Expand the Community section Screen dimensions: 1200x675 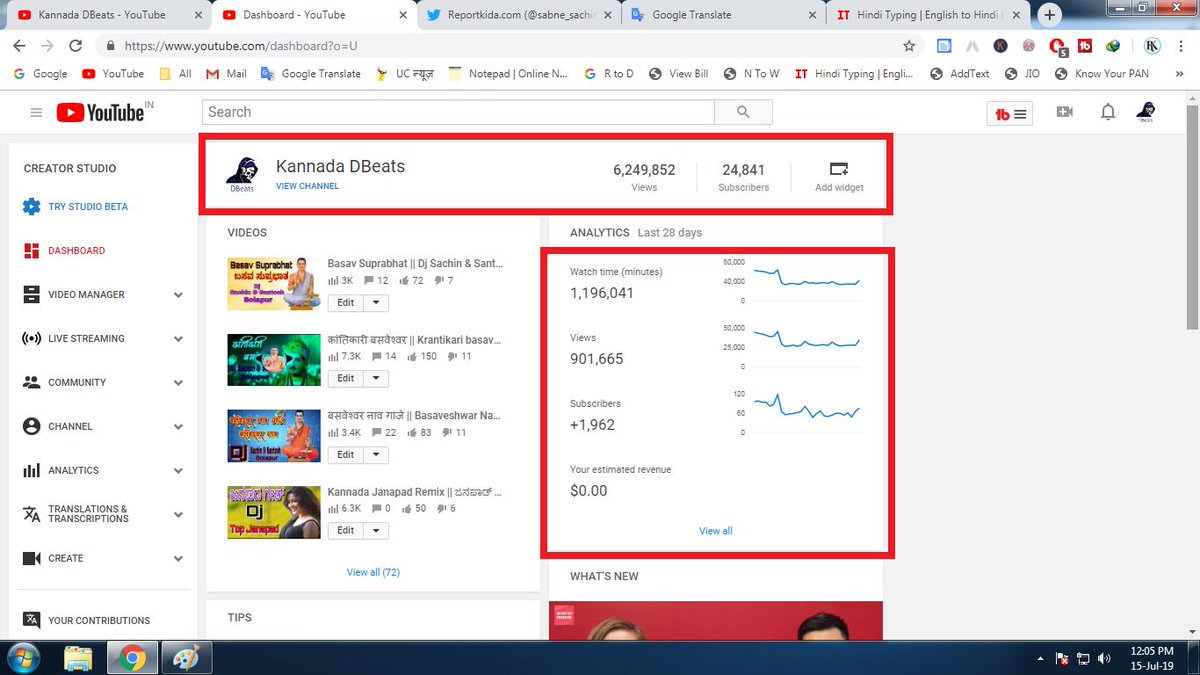click(178, 383)
